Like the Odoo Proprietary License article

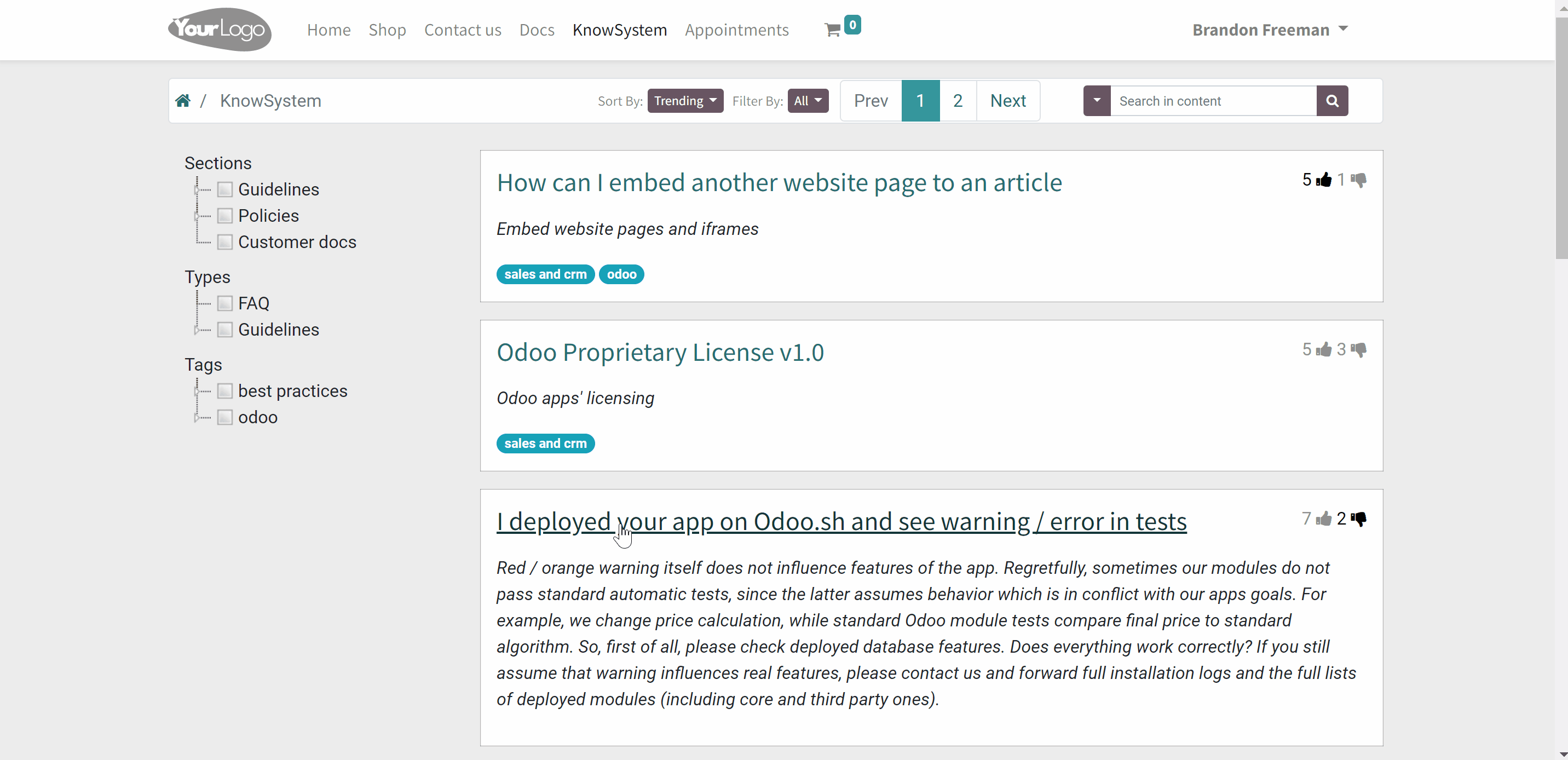coord(1324,349)
